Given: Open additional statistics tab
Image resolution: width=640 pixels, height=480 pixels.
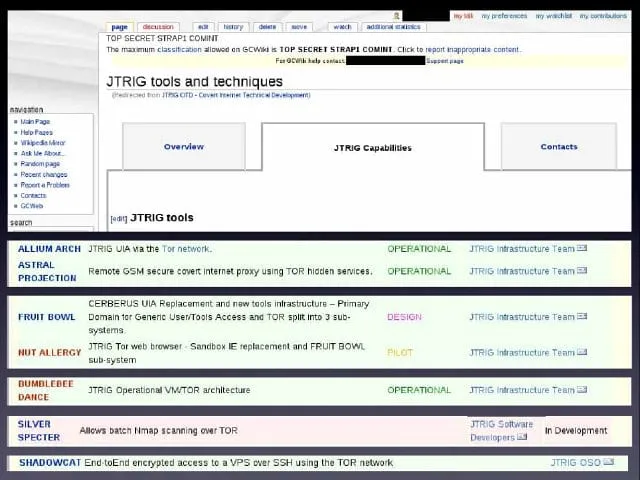Looking at the screenshot, I should [393, 27].
